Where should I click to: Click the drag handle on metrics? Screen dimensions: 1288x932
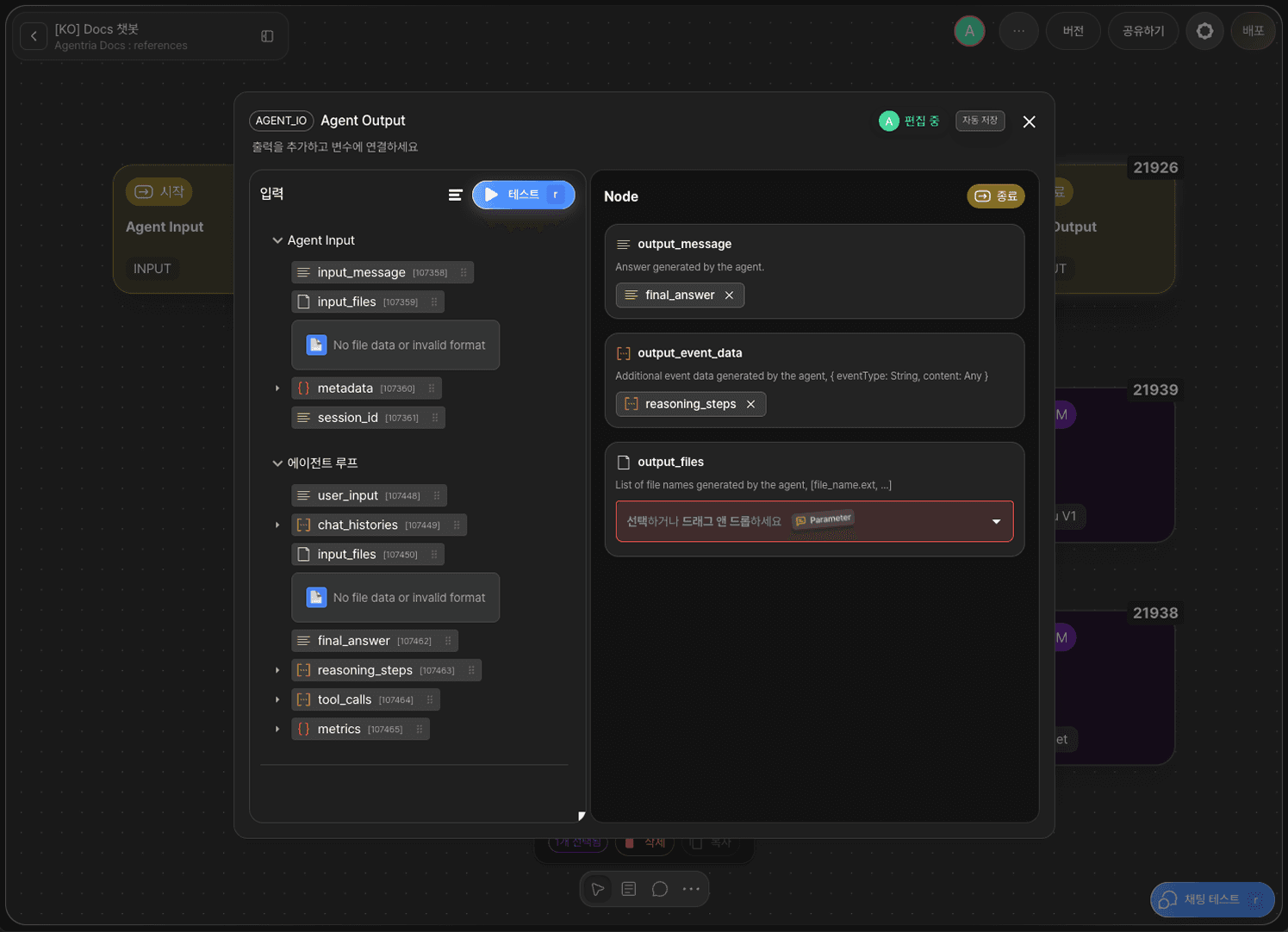(420, 729)
